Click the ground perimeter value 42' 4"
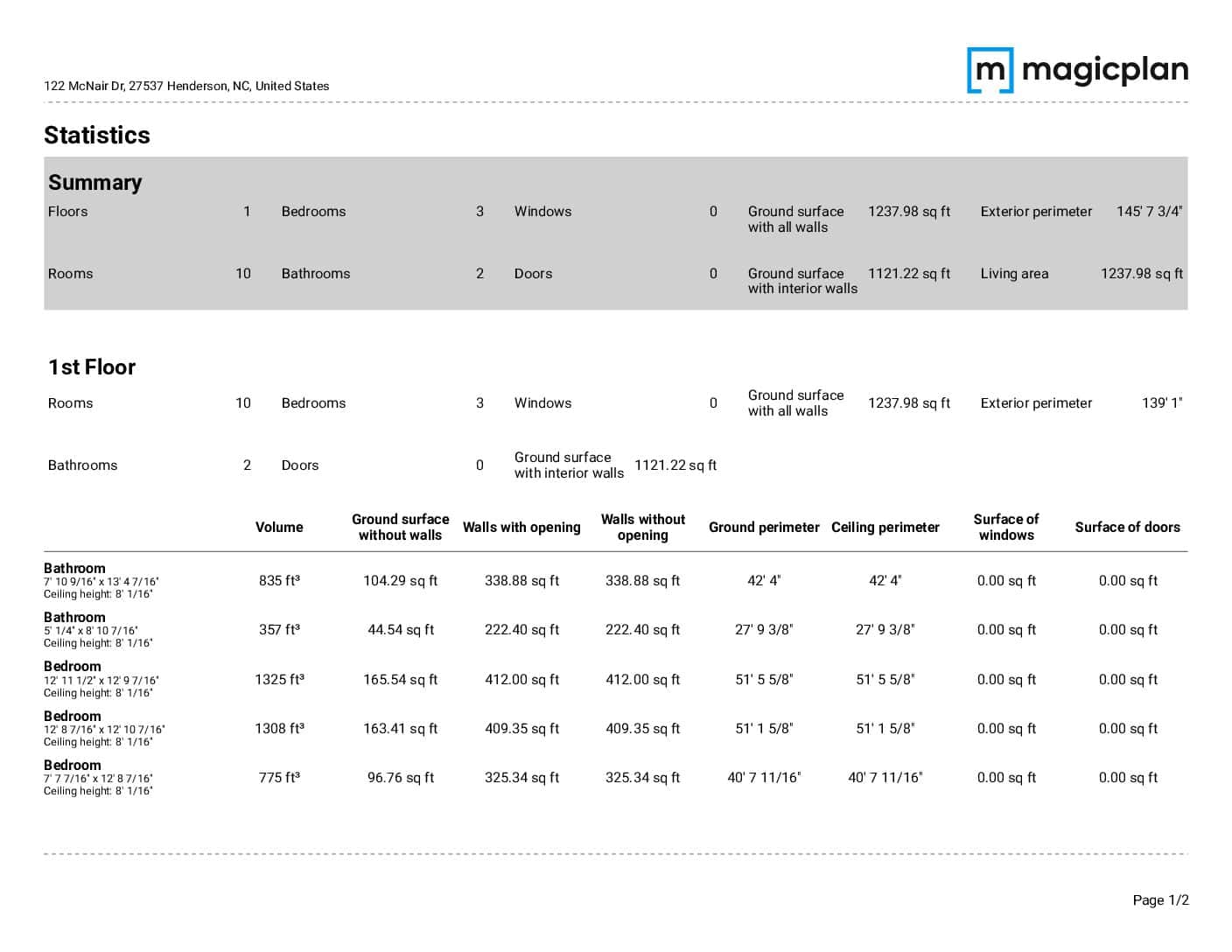 tap(764, 580)
